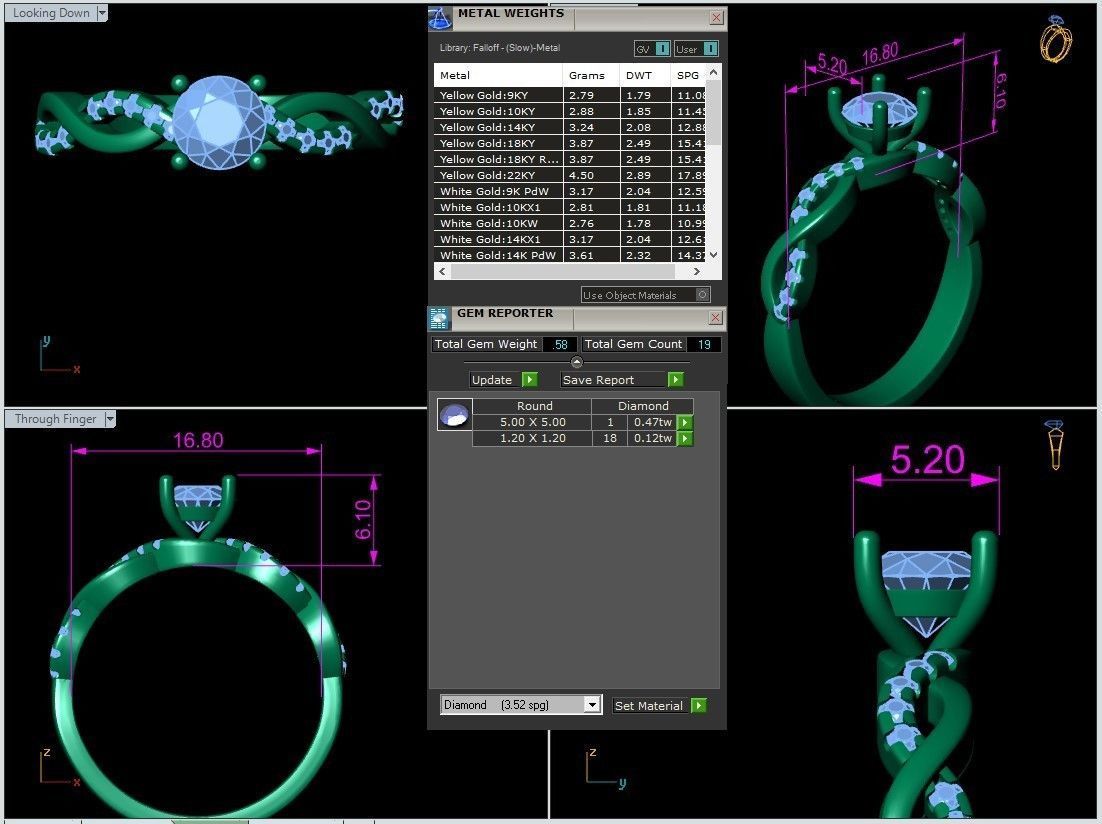
Task: Open the Diamond (3.52 spg) material dropdown
Action: pyautogui.click(x=592, y=704)
